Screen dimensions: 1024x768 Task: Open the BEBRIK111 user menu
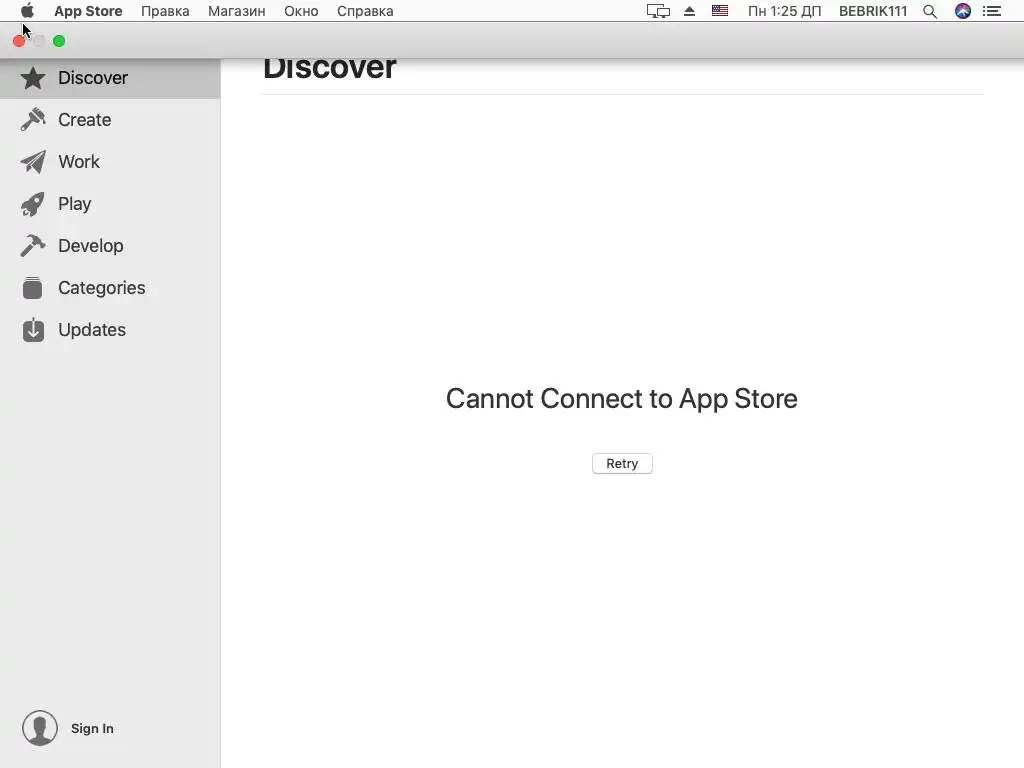pyautogui.click(x=873, y=11)
